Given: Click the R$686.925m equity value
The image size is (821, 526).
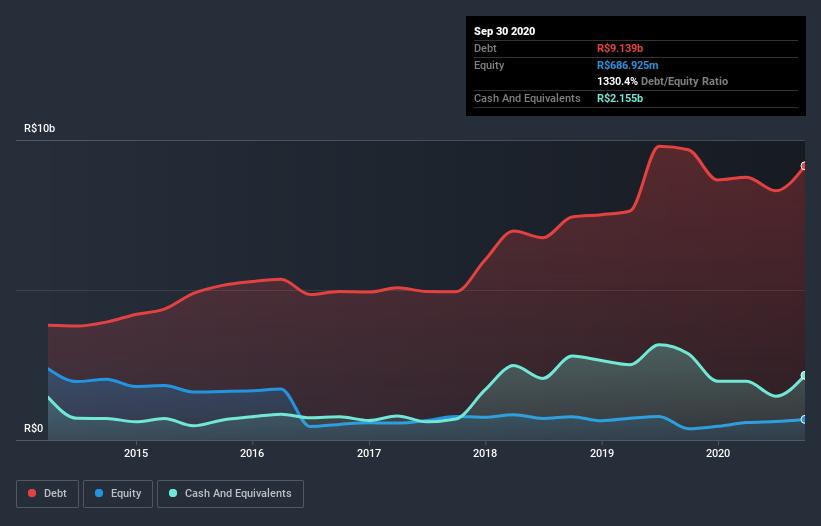Looking at the screenshot, I should click(628, 65).
